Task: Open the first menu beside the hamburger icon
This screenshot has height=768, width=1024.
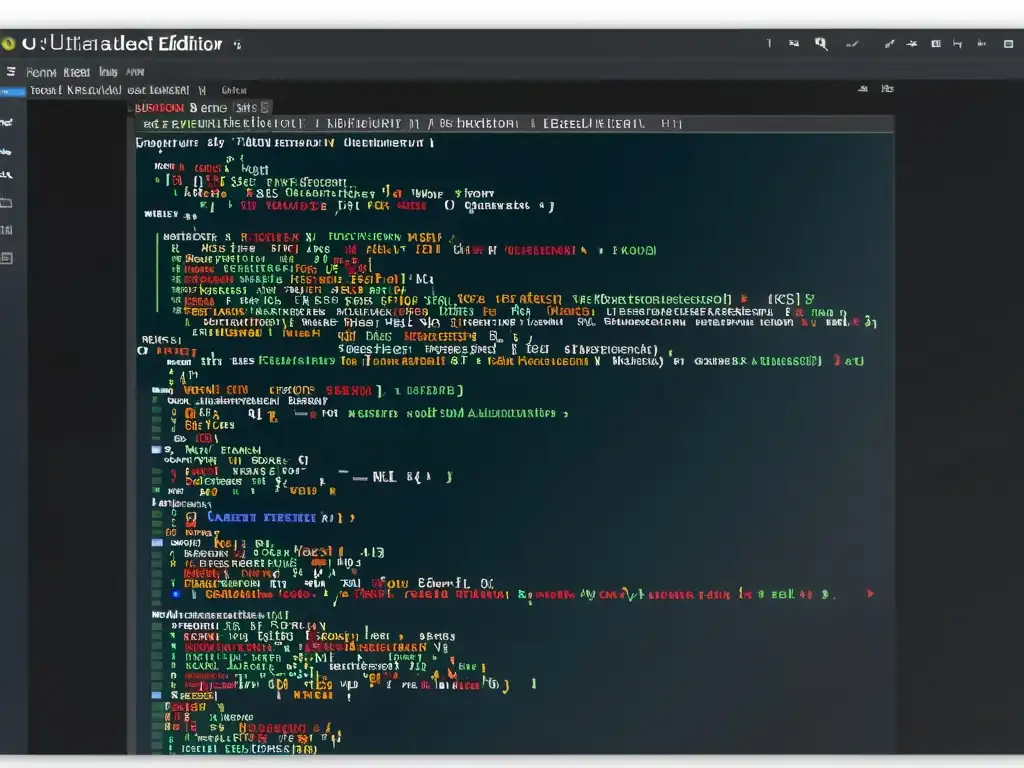Action: (40, 72)
